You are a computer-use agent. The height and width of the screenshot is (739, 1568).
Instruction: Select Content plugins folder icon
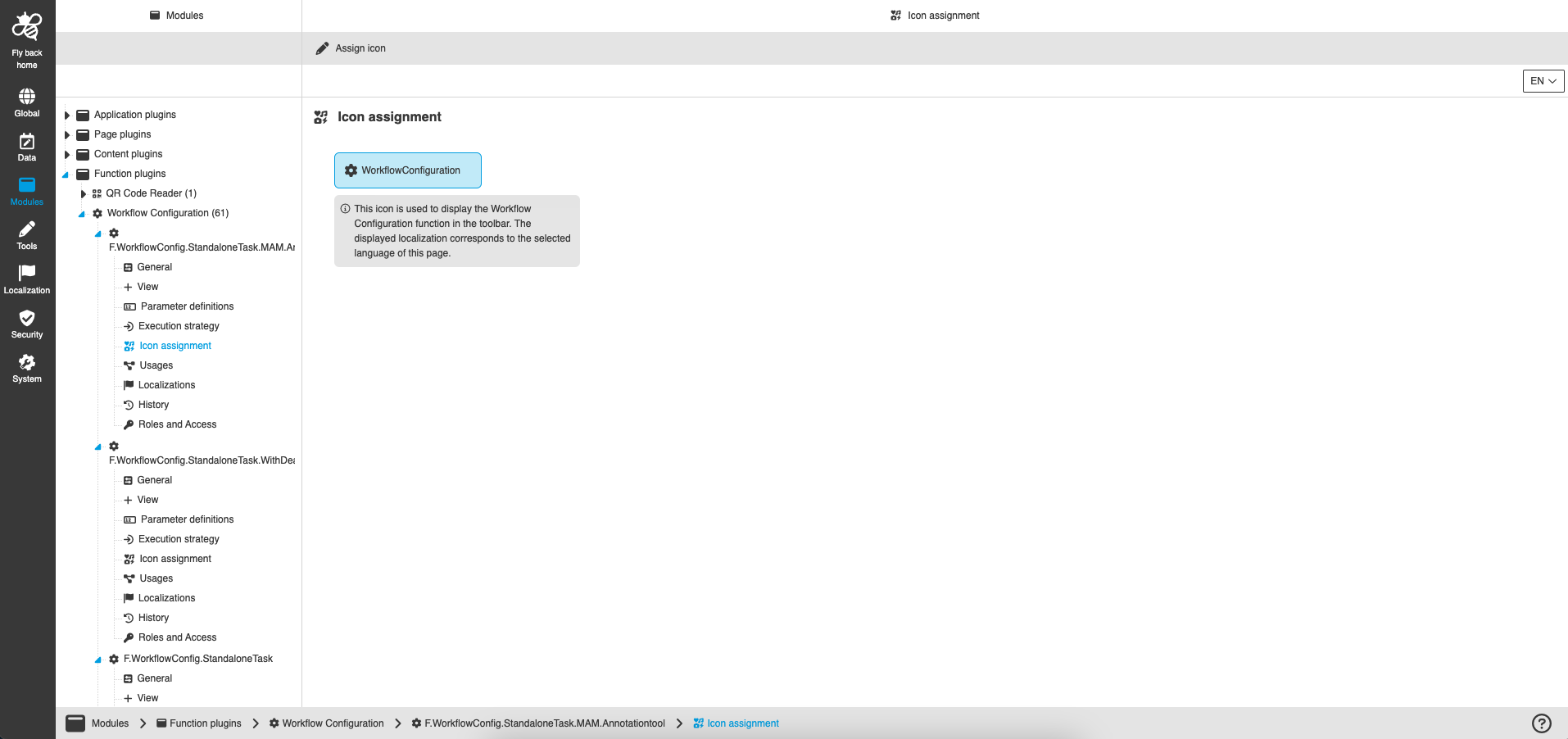pyautogui.click(x=83, y=154)
